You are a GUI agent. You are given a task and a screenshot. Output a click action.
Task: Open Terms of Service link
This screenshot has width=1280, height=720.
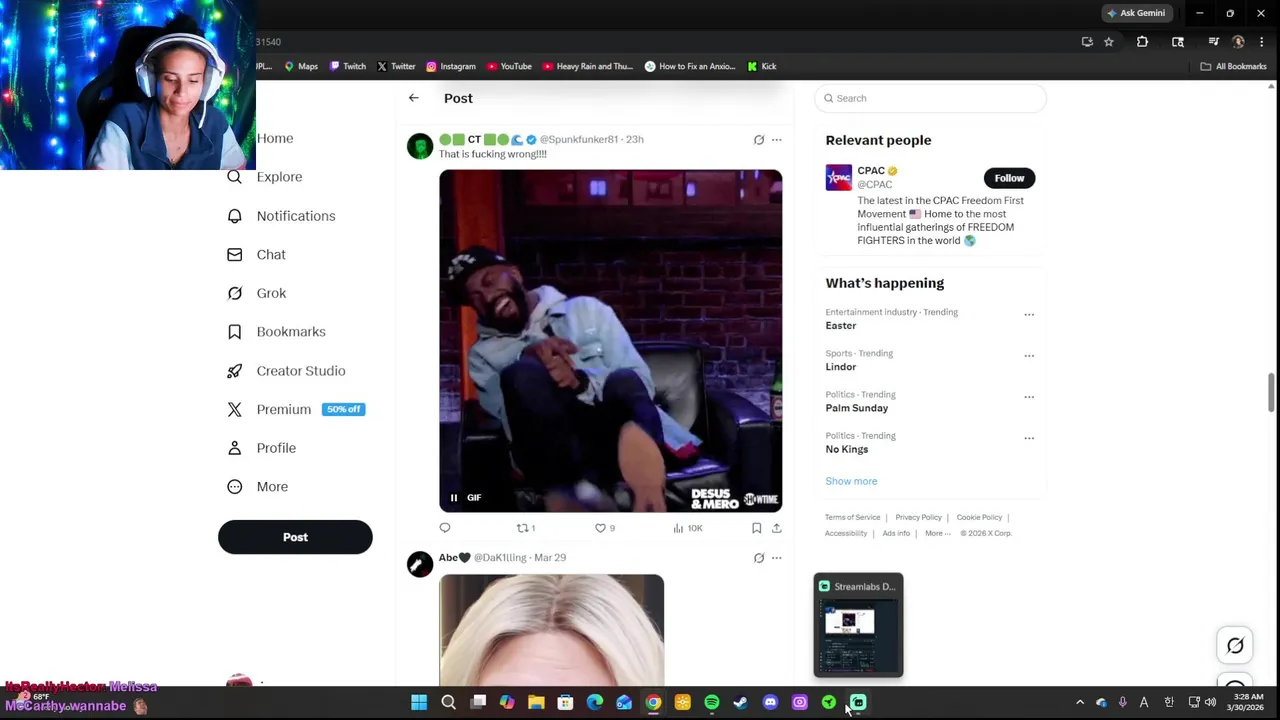click(x=853, y=517)
